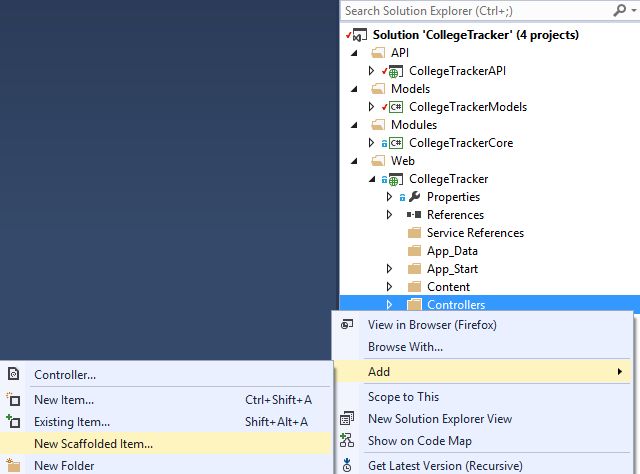640x474 pixels.
Task: Click the View in Browser icon
Action: [x=347, y=325]
